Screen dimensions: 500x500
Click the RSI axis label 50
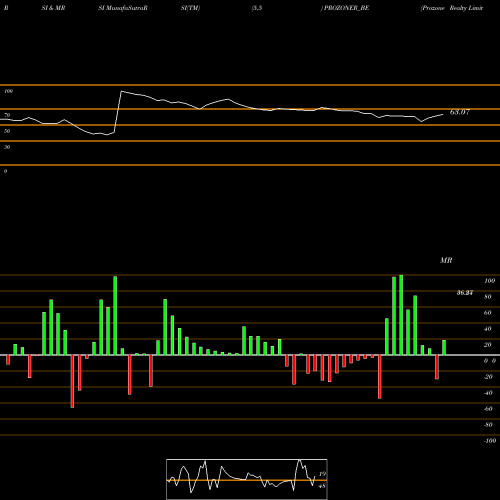7,131
